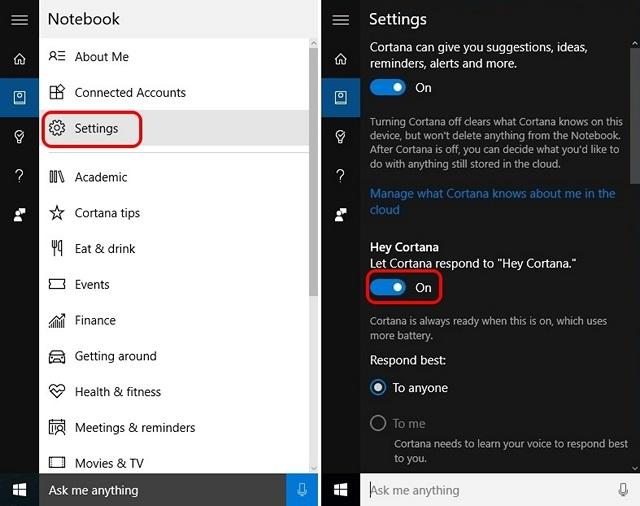Click the Settings gear icon
The image size is (640, 506).
[x=57, y=128]
